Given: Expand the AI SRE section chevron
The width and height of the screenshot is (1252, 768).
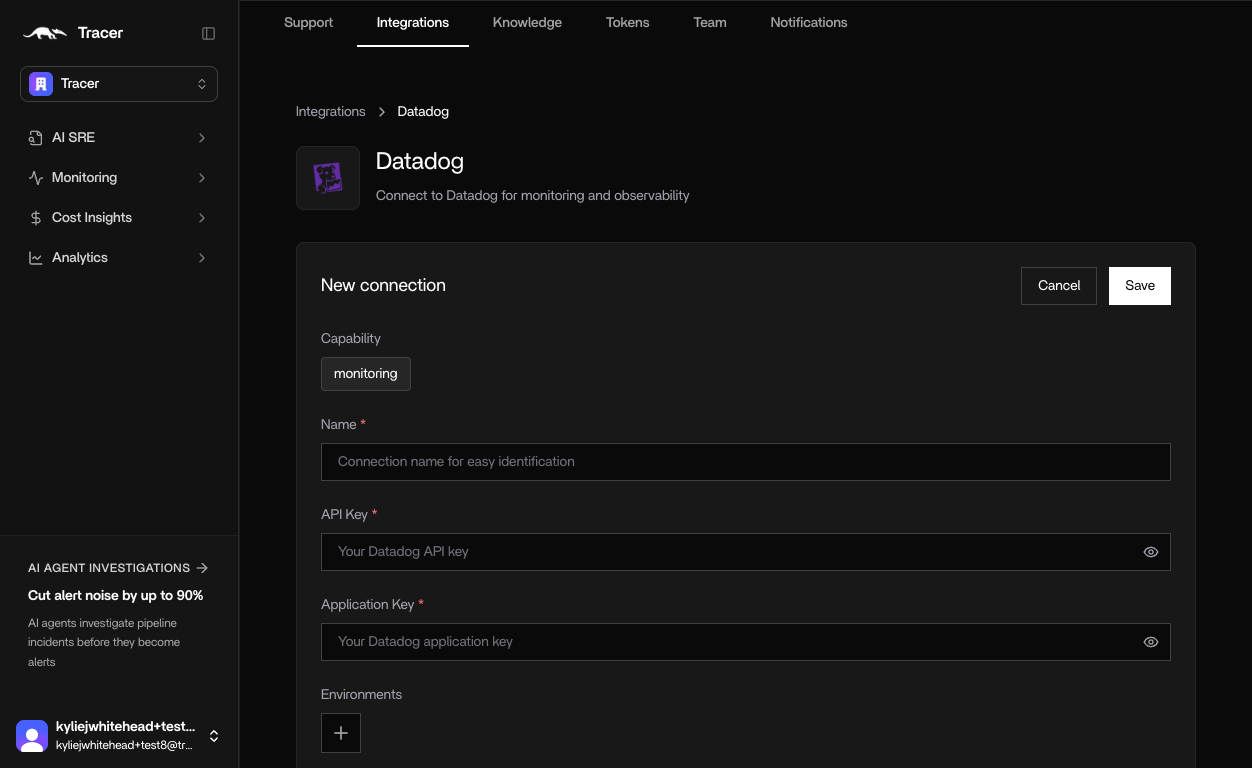Looking at the screenshot, I should [202, 137].
